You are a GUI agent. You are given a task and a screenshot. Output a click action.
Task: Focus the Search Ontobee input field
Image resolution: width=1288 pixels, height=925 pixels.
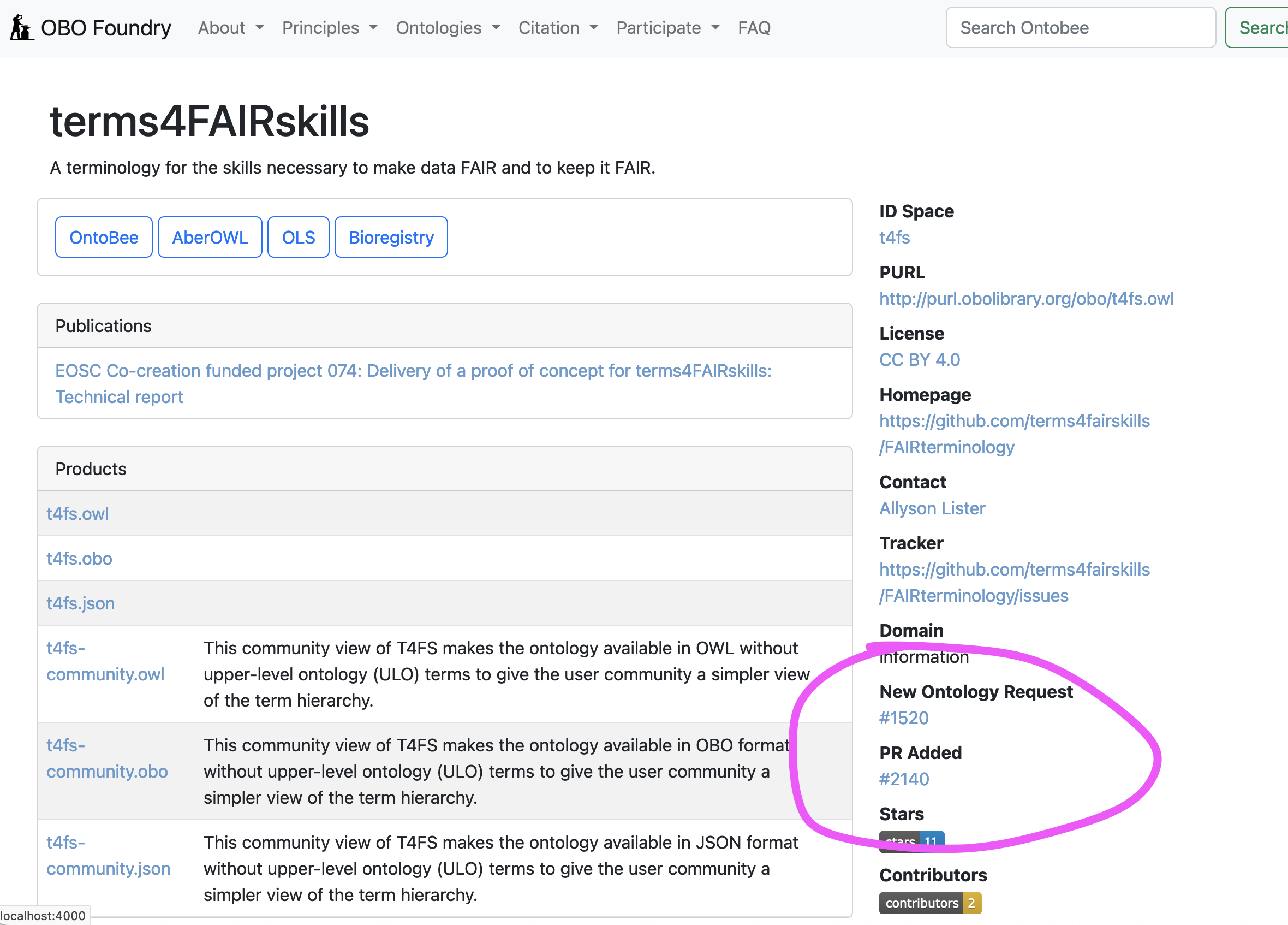1080,27
